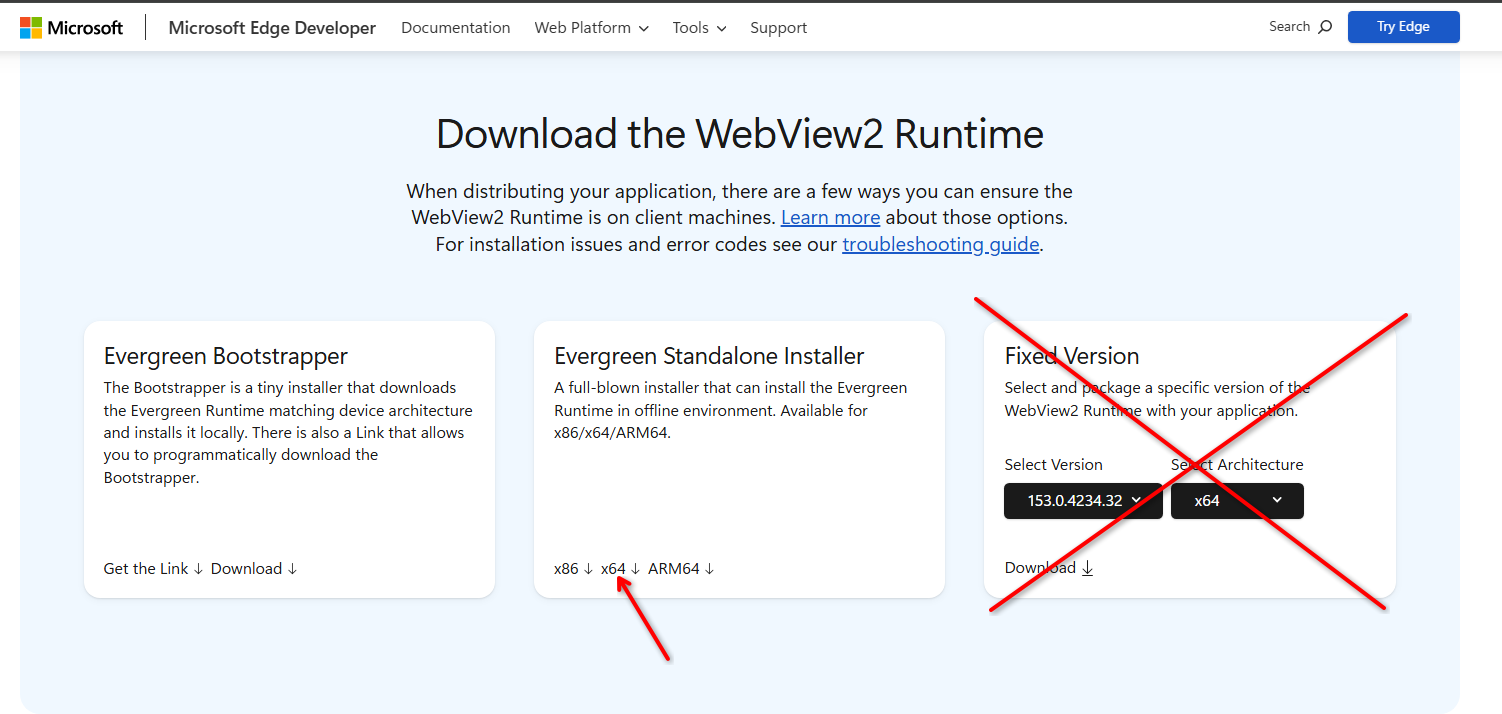Open the Select Version dropdown 153.0.4234.32
Screen dimensions: 1502x714
(x=1083, y=501)
